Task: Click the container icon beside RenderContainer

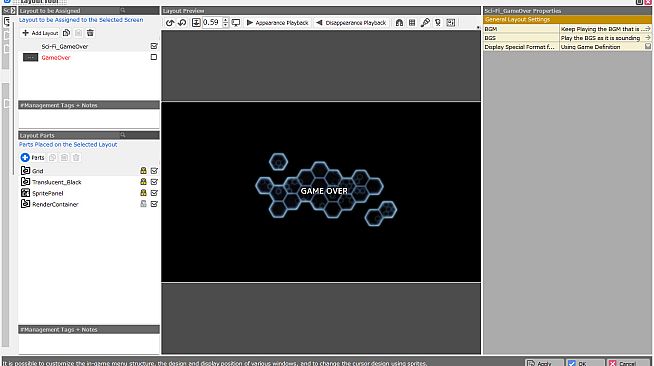Action: pyautogui.click(x=25, y=204)
